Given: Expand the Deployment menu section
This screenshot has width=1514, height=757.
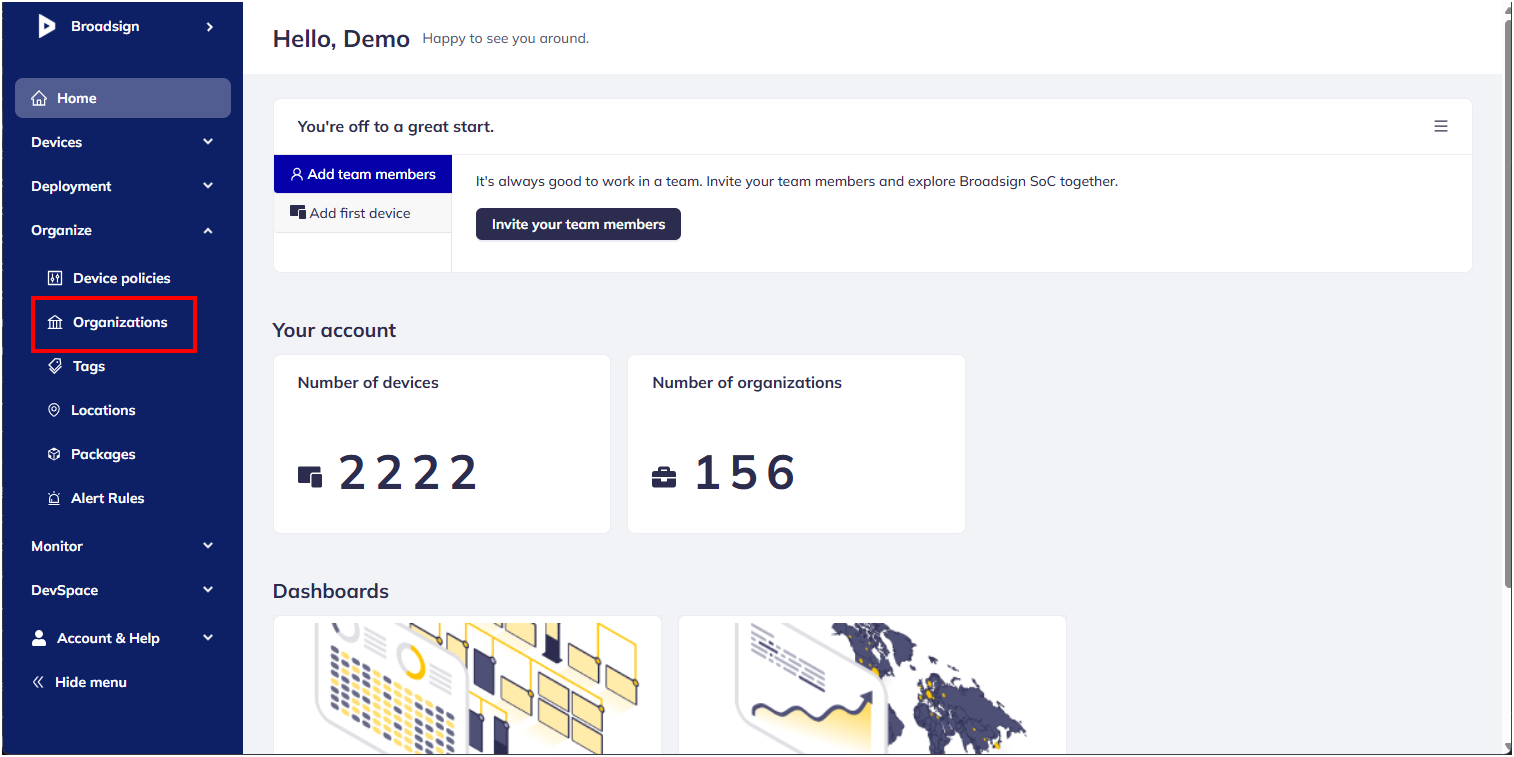Looking at the screenshot, I should coord(208,186).
